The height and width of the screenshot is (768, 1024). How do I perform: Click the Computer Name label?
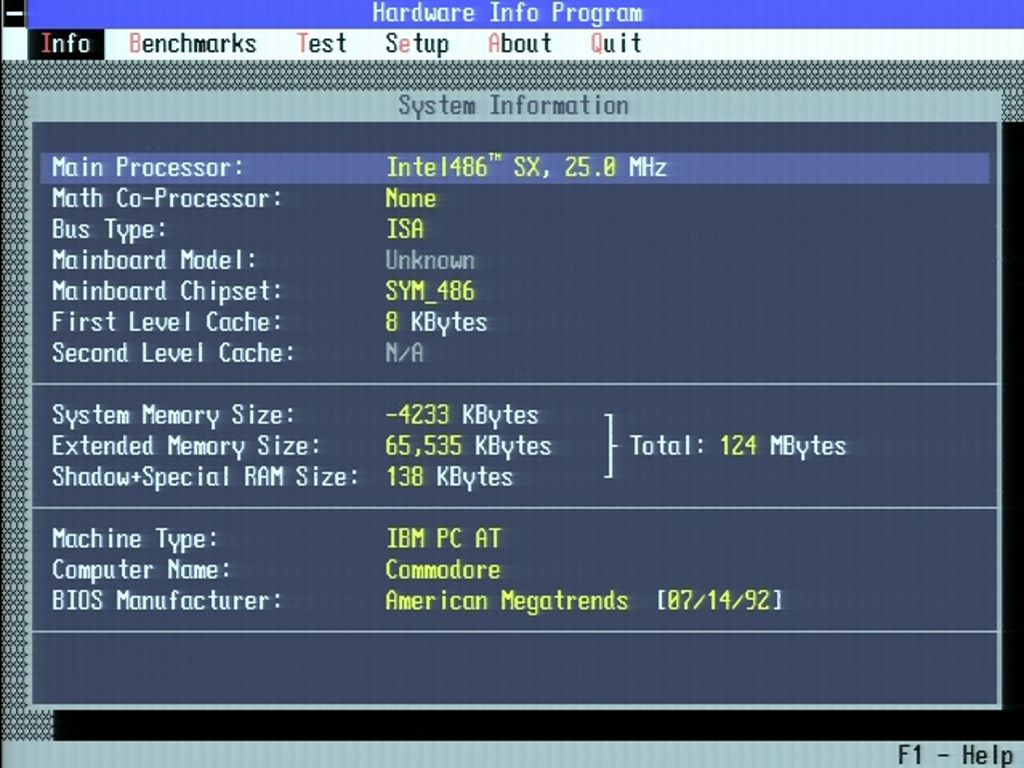tap(141, 570)
